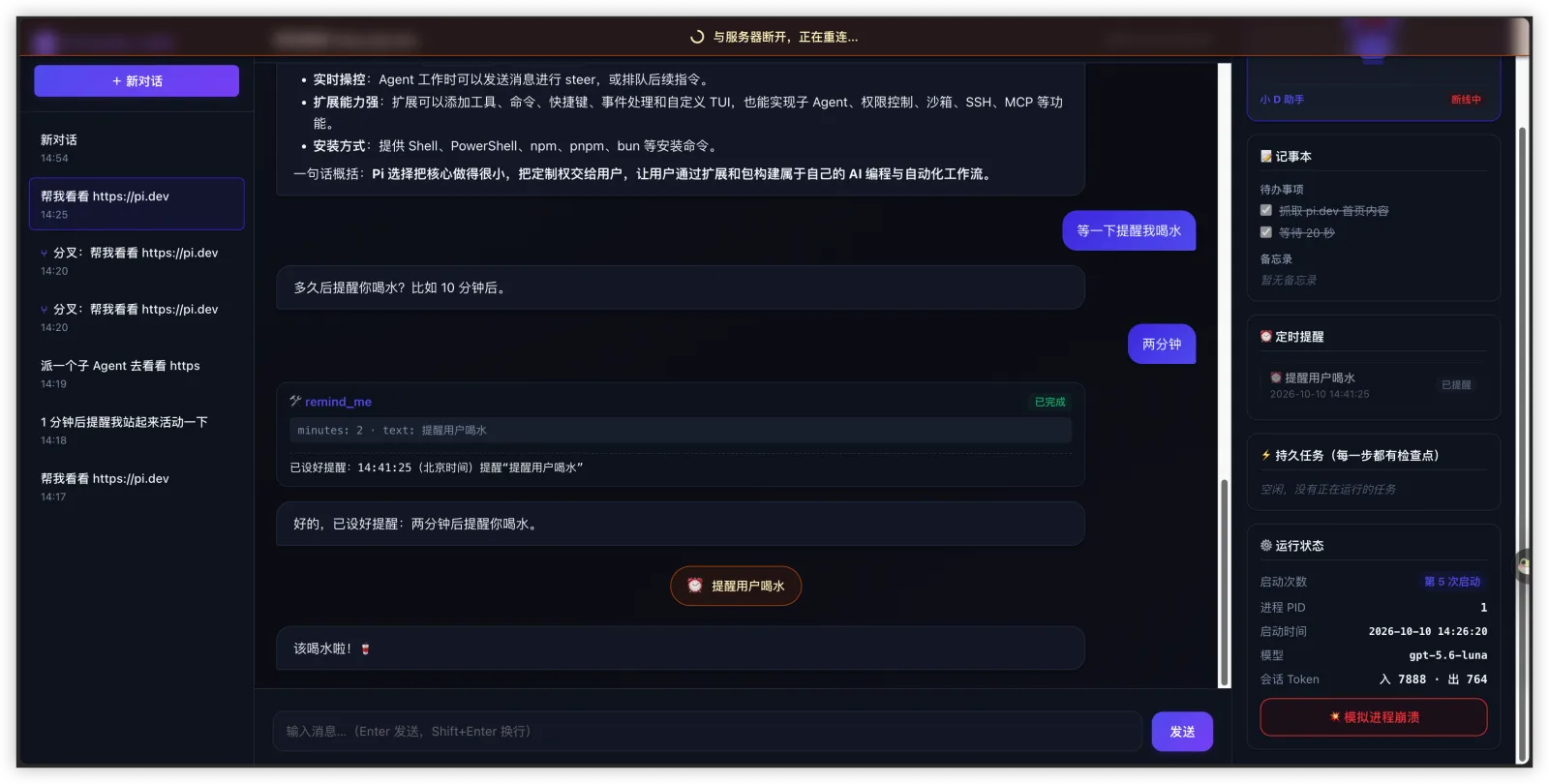Open the 1 分钟后提醒我站起来活动一下 conversation
The width and height of the screenshot is (1549, 784).
pyautogui.click(x=137, y=430)
